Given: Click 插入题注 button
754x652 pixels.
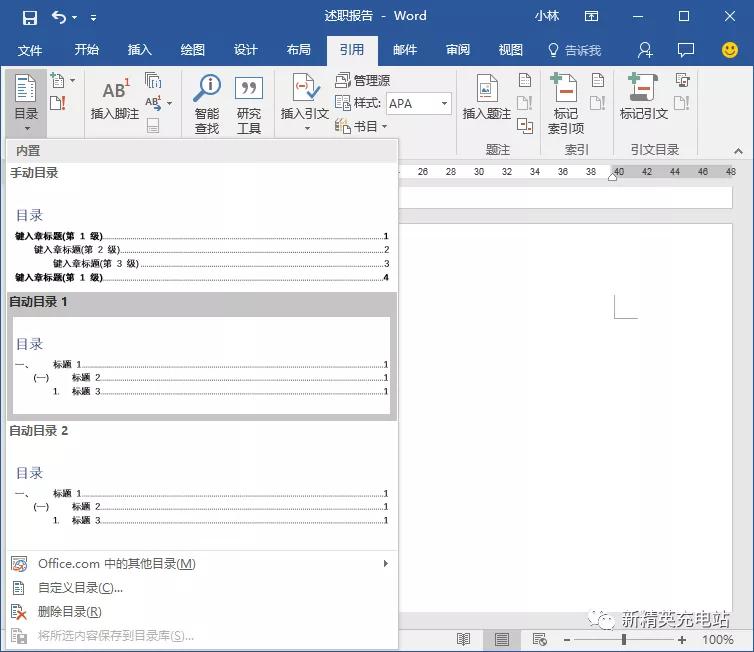Looking at the screenshot, I should [487, 98].
